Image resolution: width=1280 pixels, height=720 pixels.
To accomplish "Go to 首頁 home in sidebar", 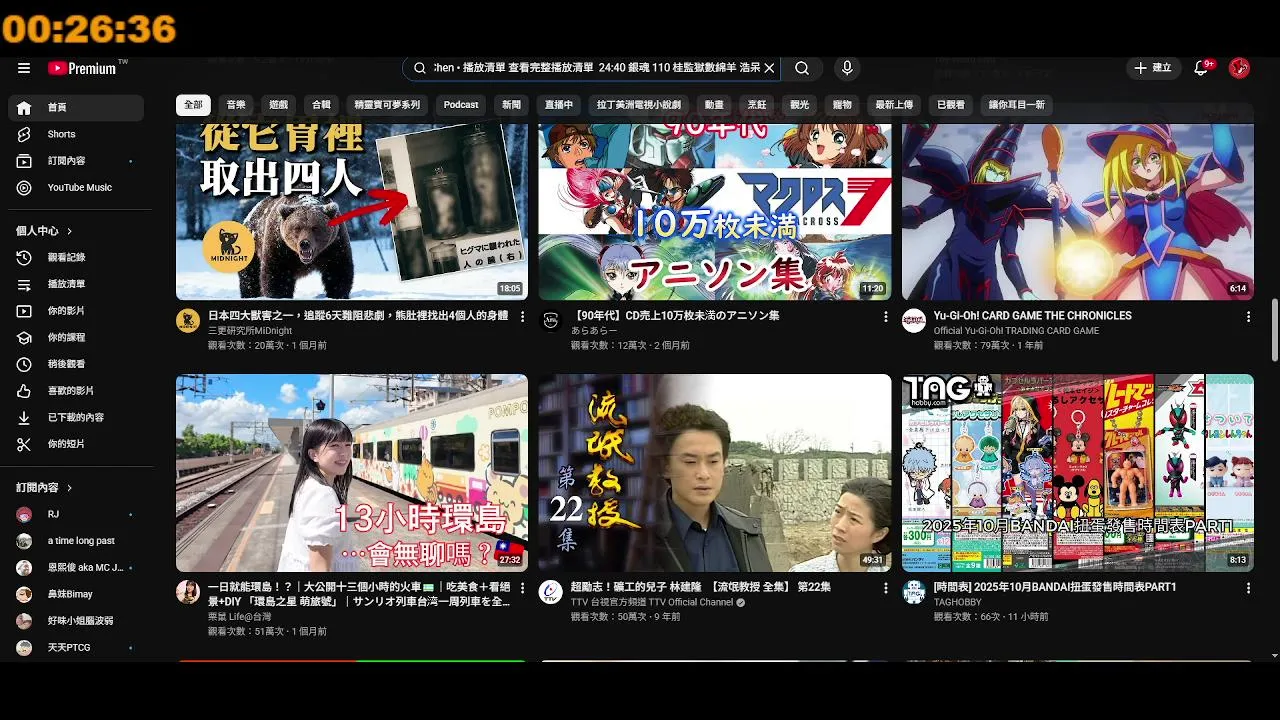I will 76,107.
